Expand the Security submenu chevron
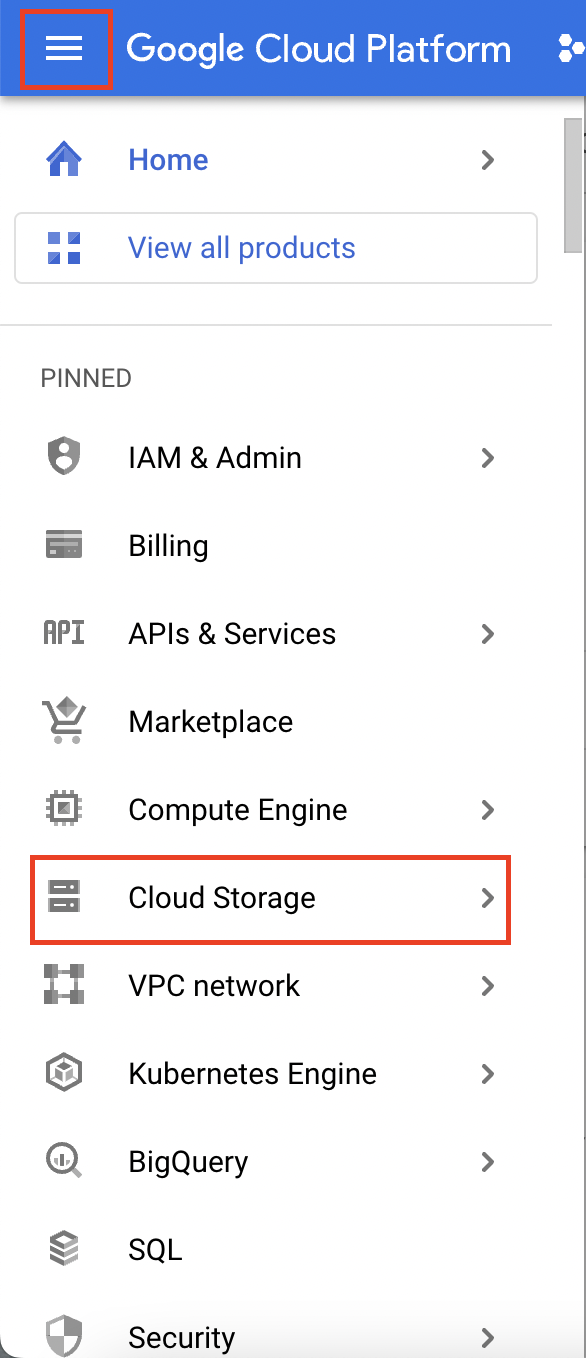 [x=488, y=1338]
